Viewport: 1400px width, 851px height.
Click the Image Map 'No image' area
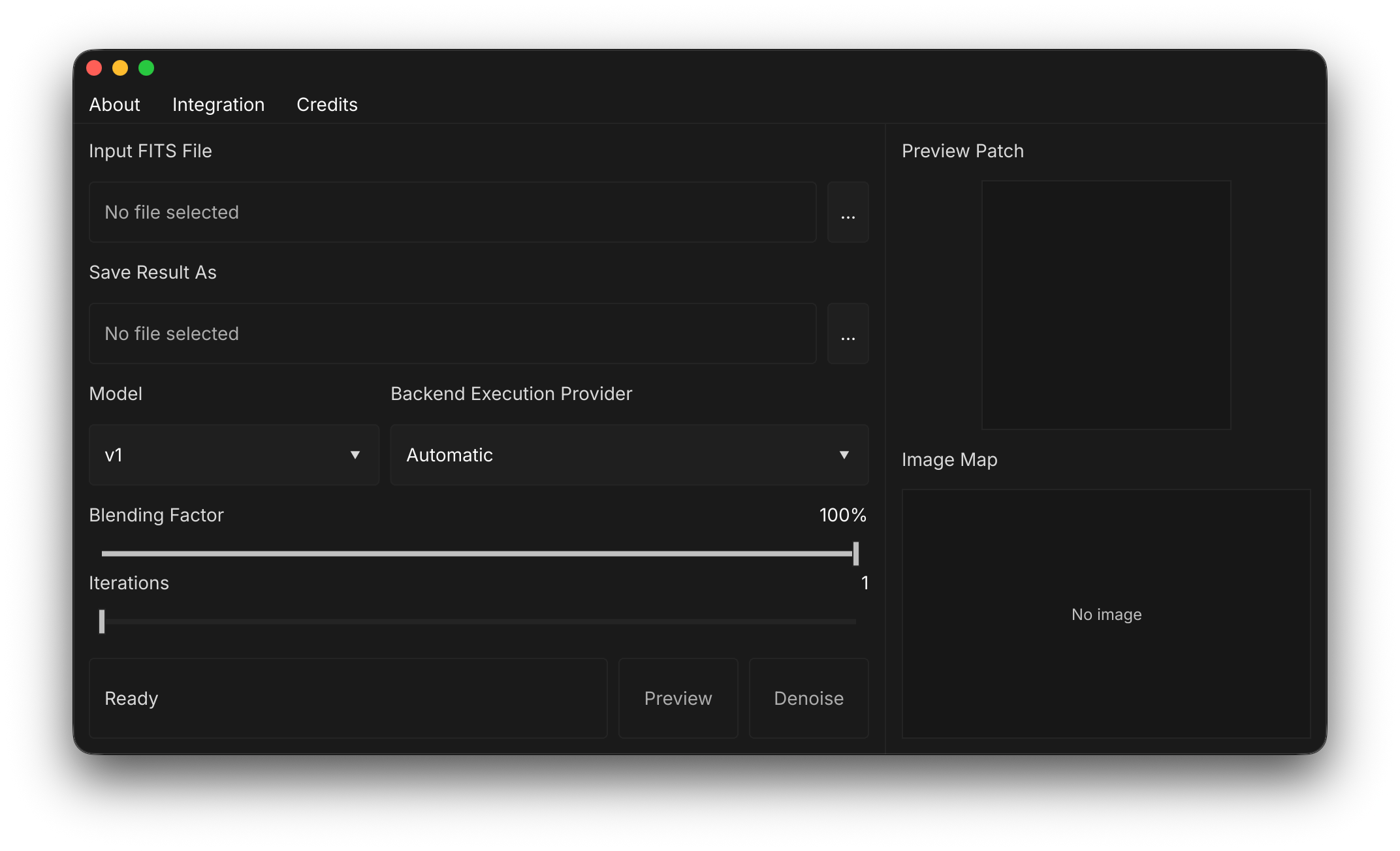click(x=1106, y=614)
